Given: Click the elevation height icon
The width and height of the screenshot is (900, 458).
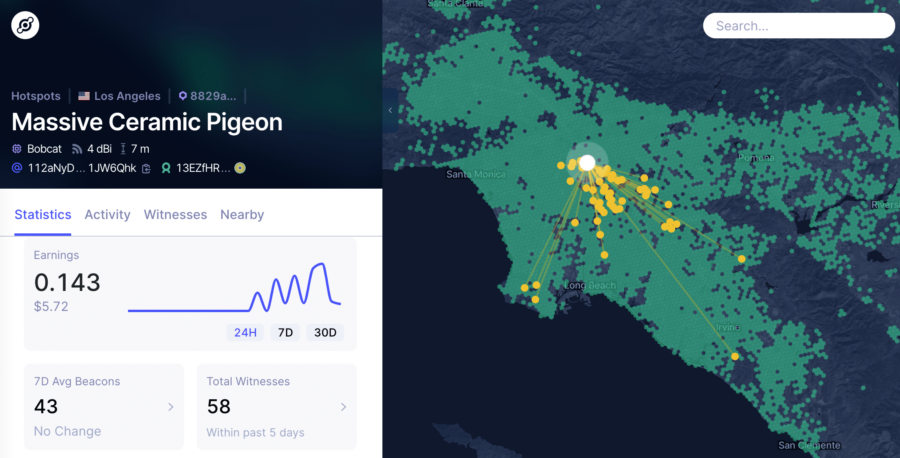Looking at the screenshot, I should coord(122,149).
